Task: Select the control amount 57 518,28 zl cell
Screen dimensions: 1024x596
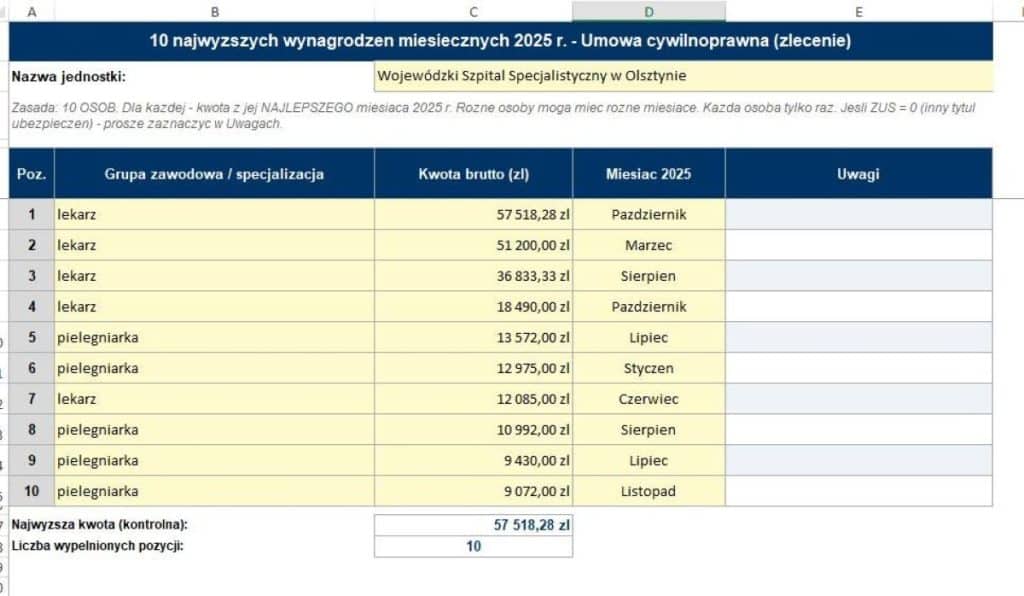Action: click(473, 525)
